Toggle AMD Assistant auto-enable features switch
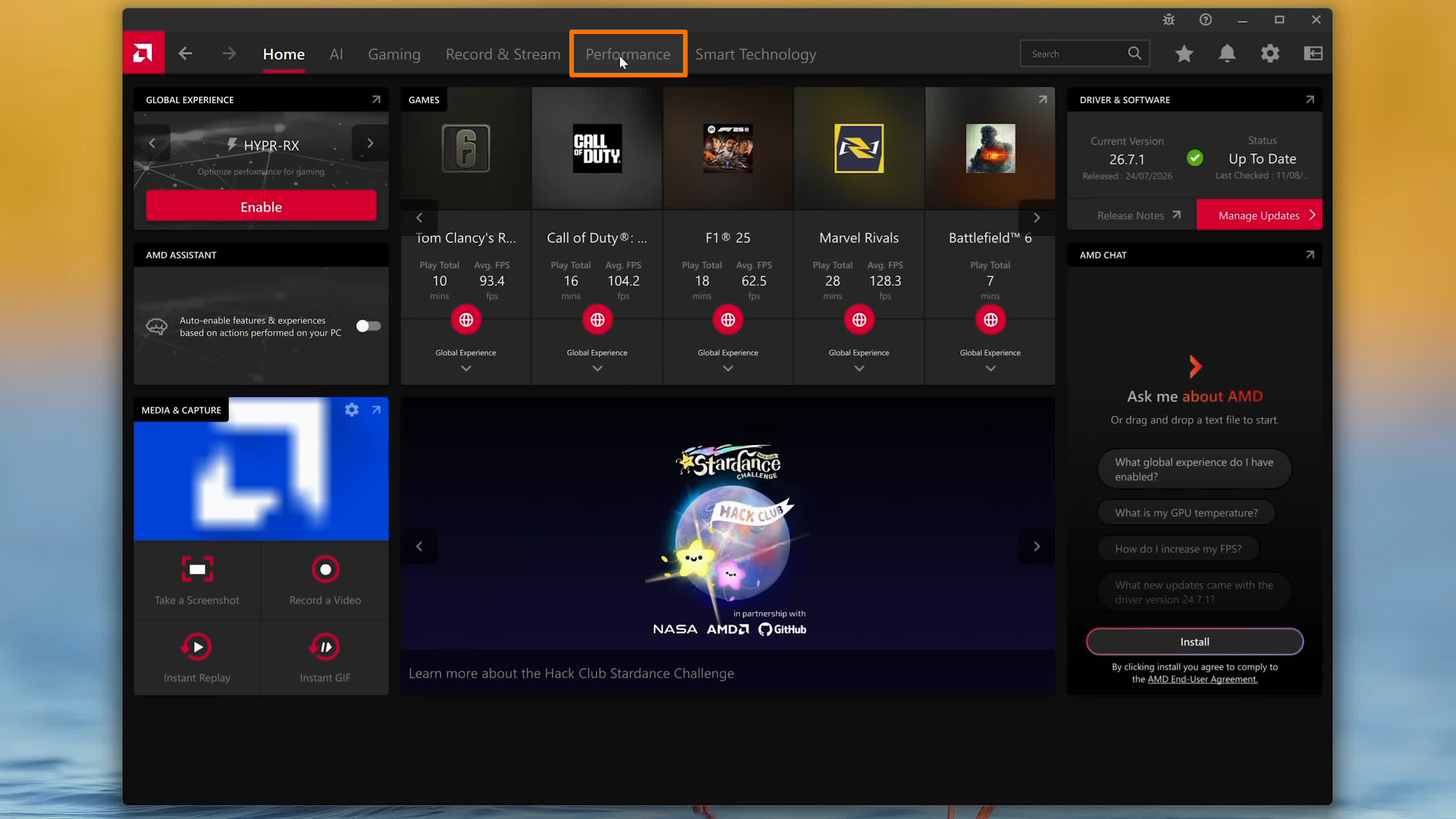Image resolution: width=1456 pixels, height=819 pixels. pos(368,326)
